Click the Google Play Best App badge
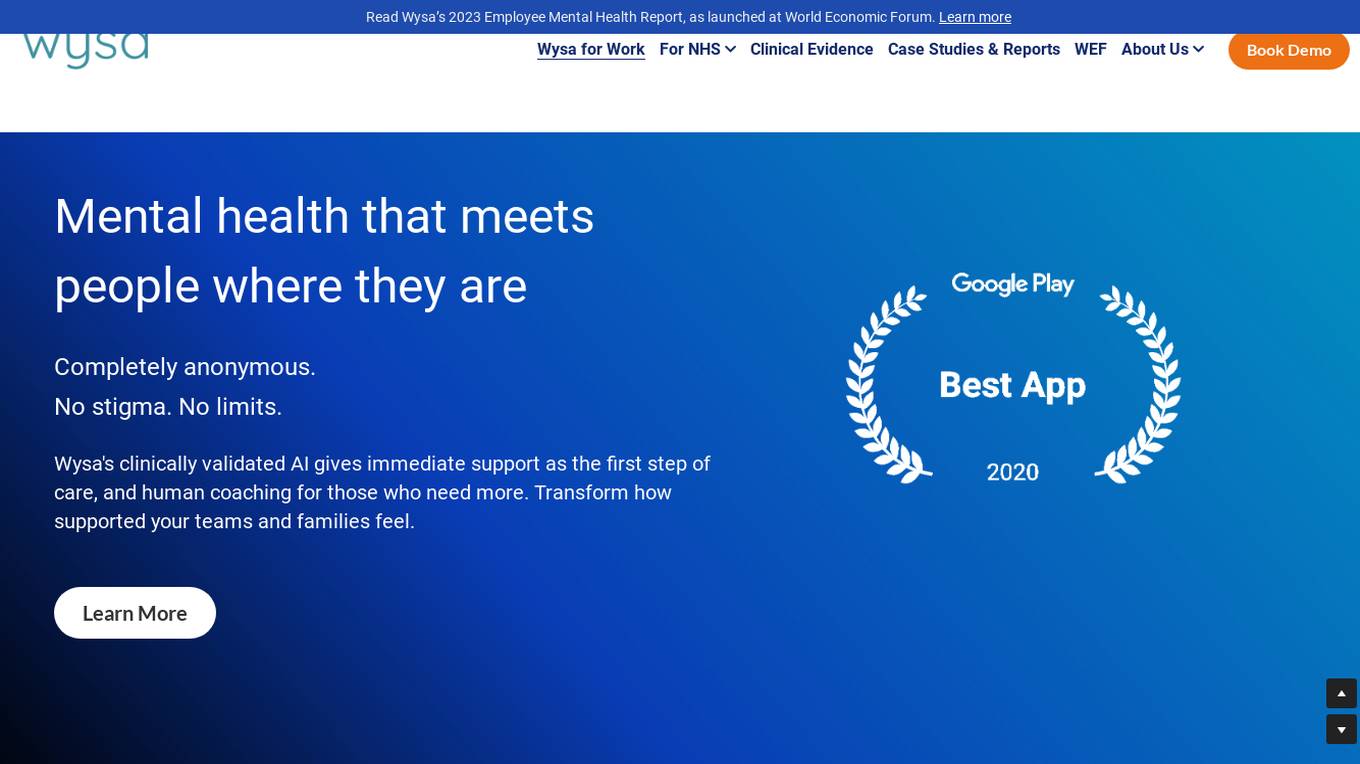Screen dimensions: 1360x764 pos(1013,378)
